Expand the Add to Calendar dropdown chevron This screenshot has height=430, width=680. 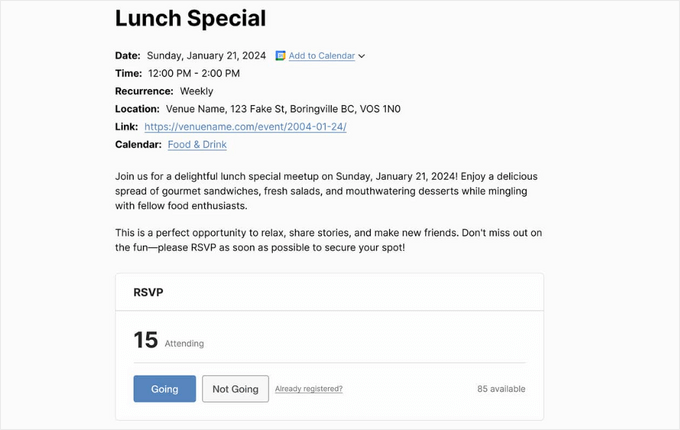pos(362,56)
